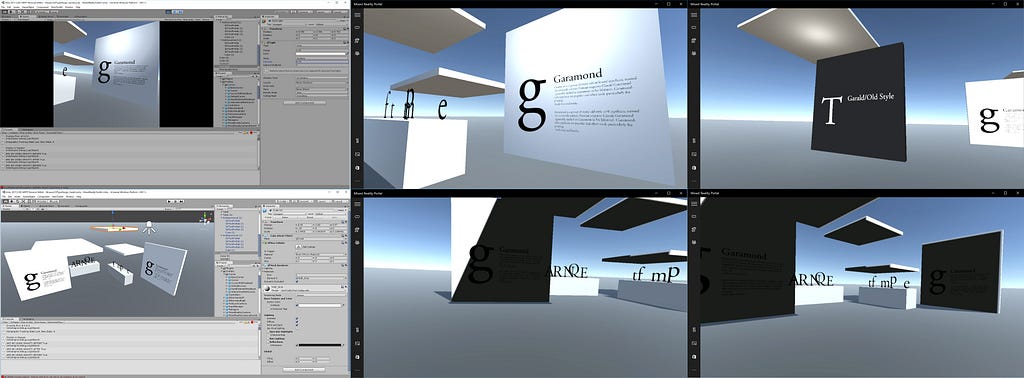Click the headset icon in bottom-right Mixed Reality Portal sidebar
The image size is (1024, 378).
(694, 216)
